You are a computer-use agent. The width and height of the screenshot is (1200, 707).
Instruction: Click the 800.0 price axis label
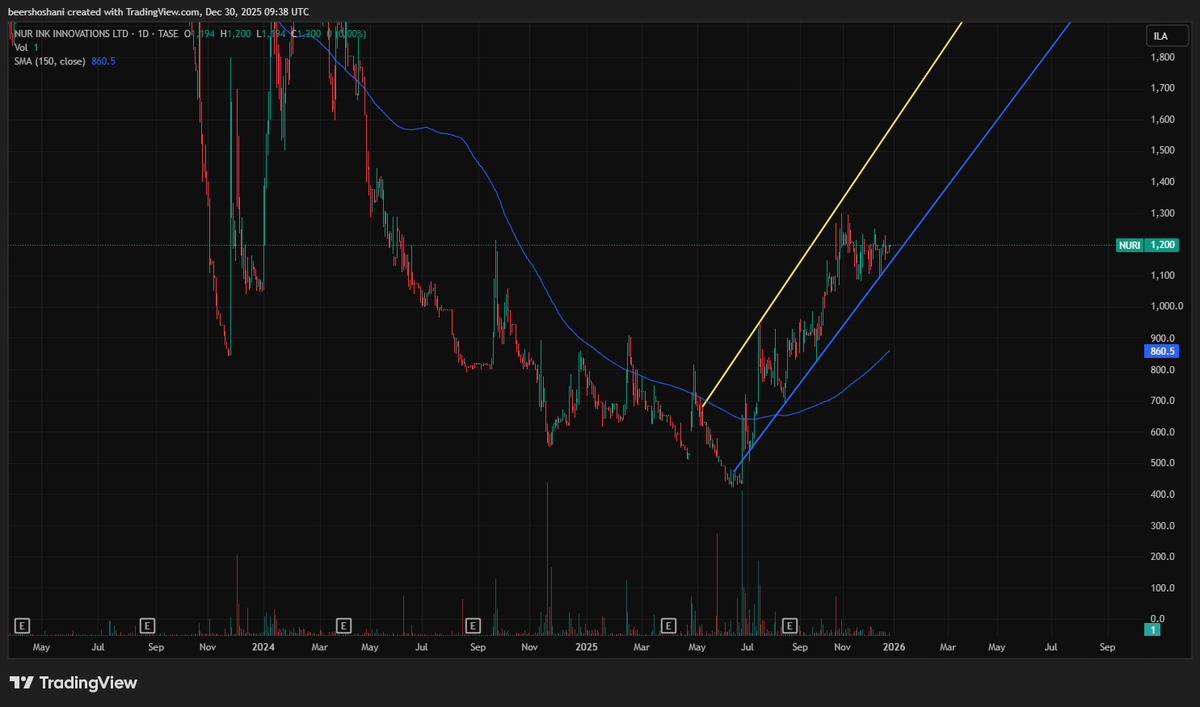coord(1162,370)
